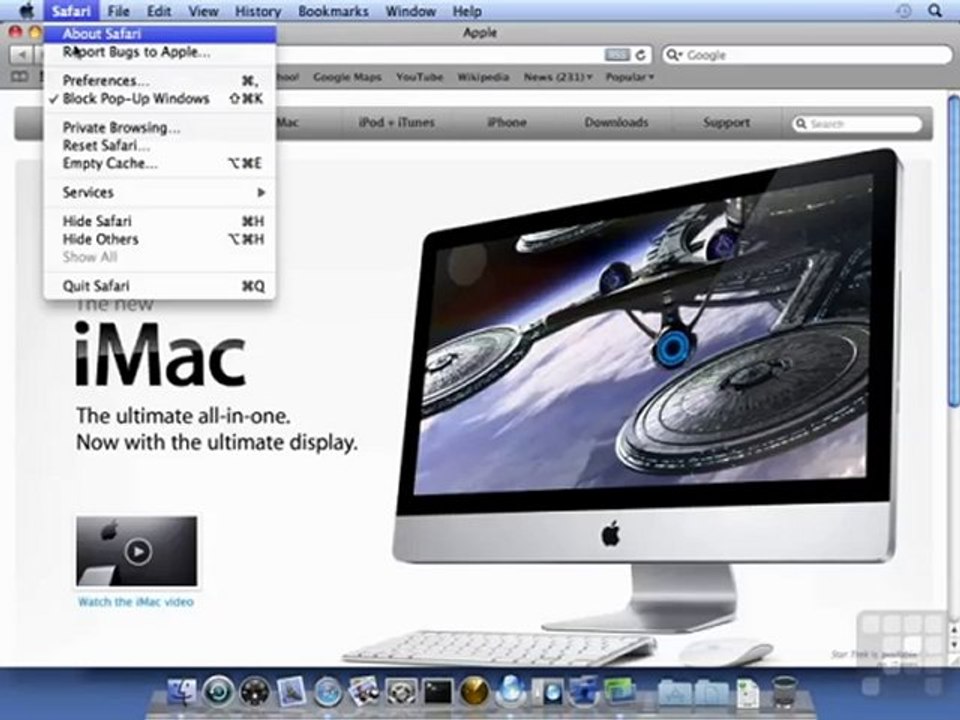The image size is (960, 720).
Task: Open Downloads nav tab
Action: coord(616,122)
